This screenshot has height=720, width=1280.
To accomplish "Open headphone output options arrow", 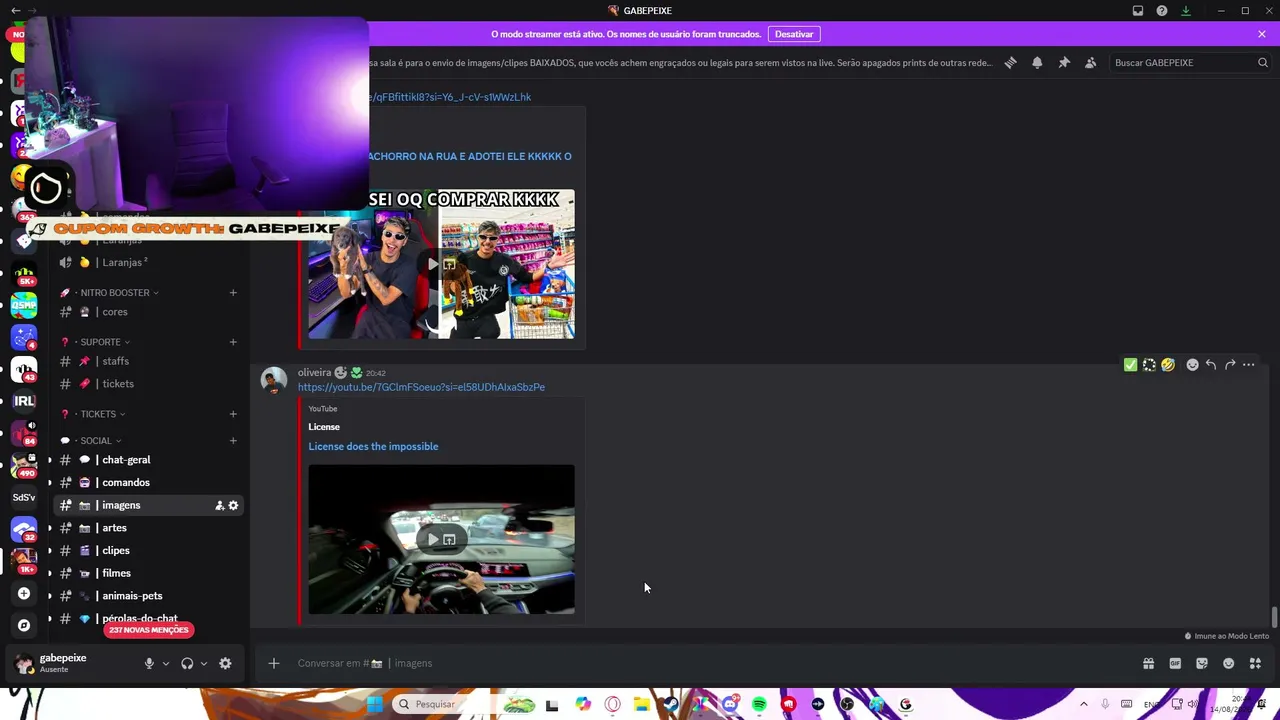I will pos(204,663).
